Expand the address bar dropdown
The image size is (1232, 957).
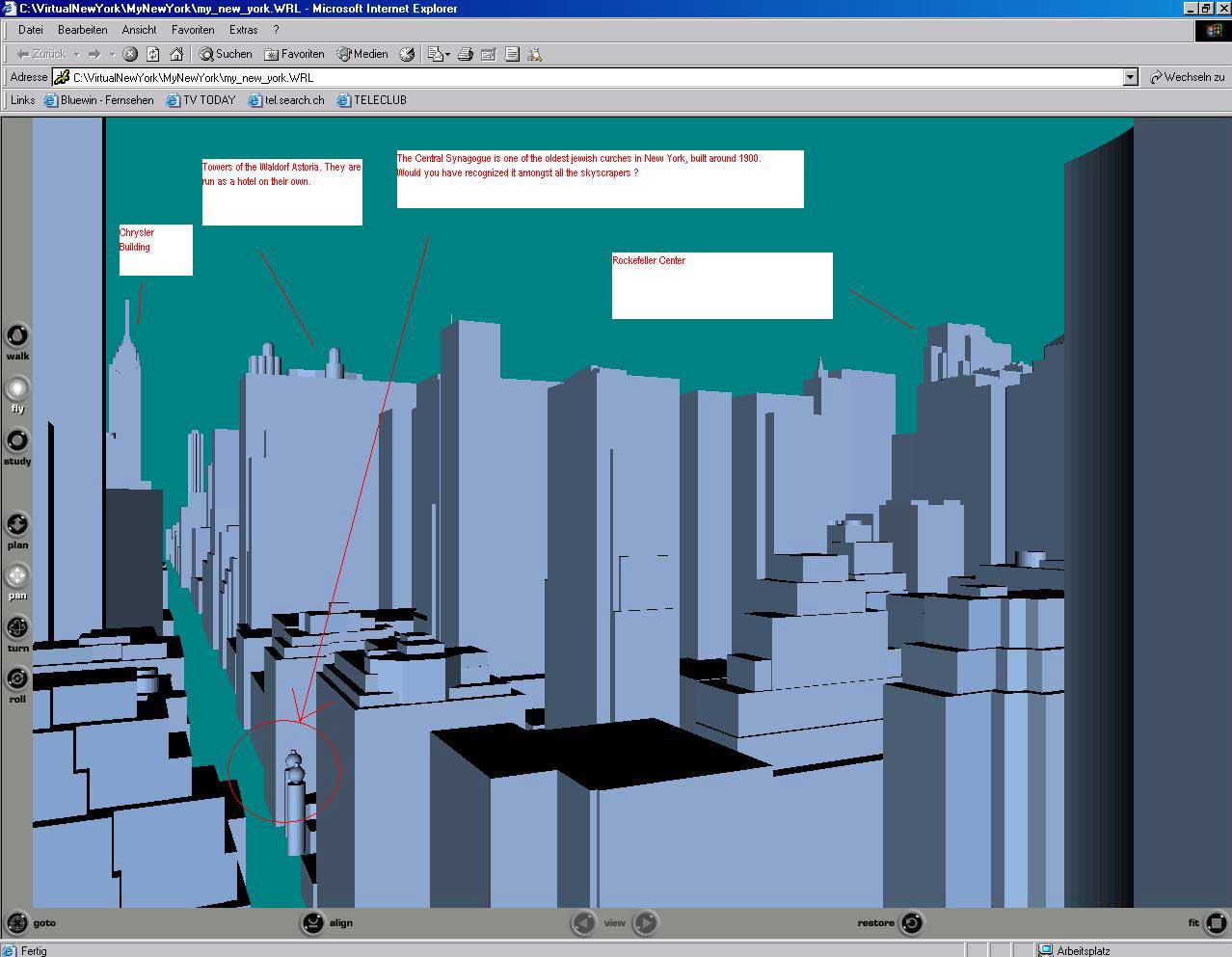point(1131,77)
